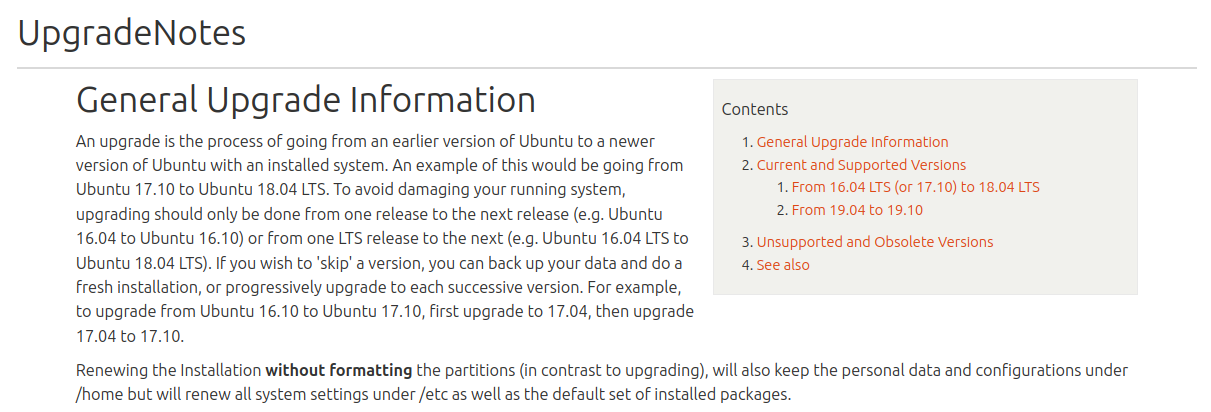The height and width of the screenshot is (412, 1211).
Task: Click the sentence beginning 'Renewing the Installation'
Action: [602, 382]
